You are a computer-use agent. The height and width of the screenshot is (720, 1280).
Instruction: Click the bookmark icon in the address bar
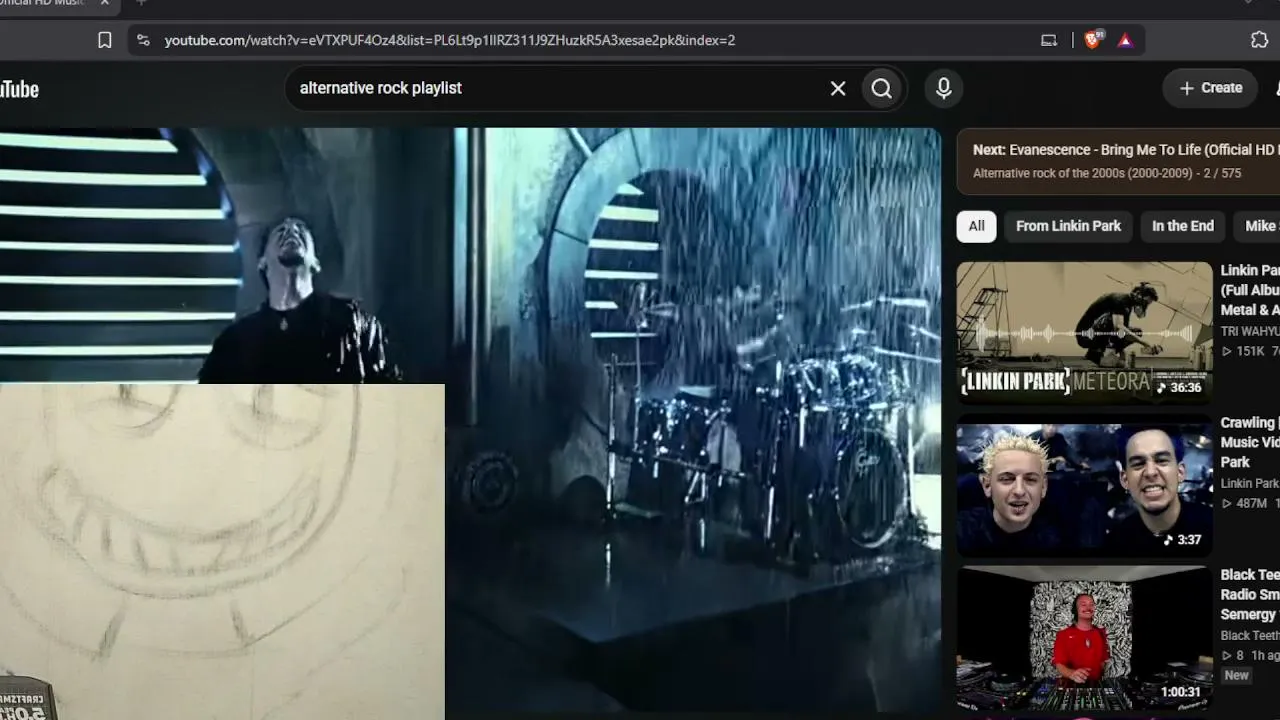coord(105,40)
